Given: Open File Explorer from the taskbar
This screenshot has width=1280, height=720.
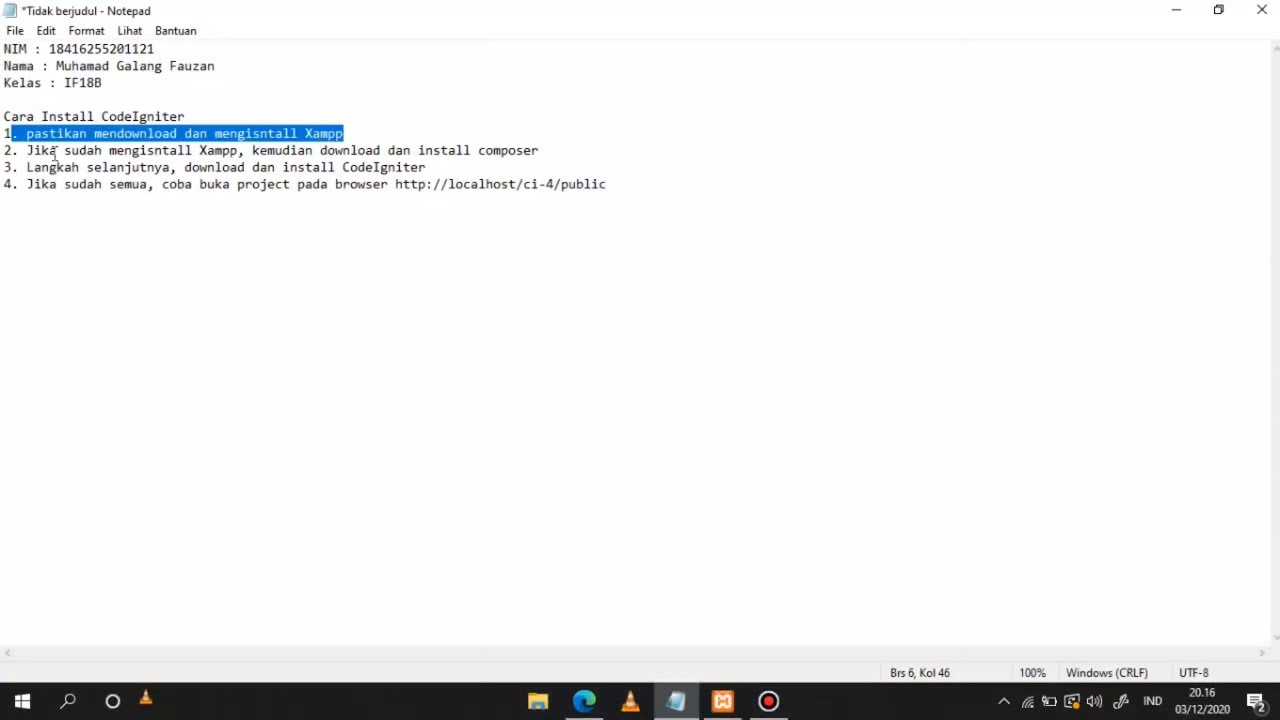Looking at the screenshot, I should point(538,701).
